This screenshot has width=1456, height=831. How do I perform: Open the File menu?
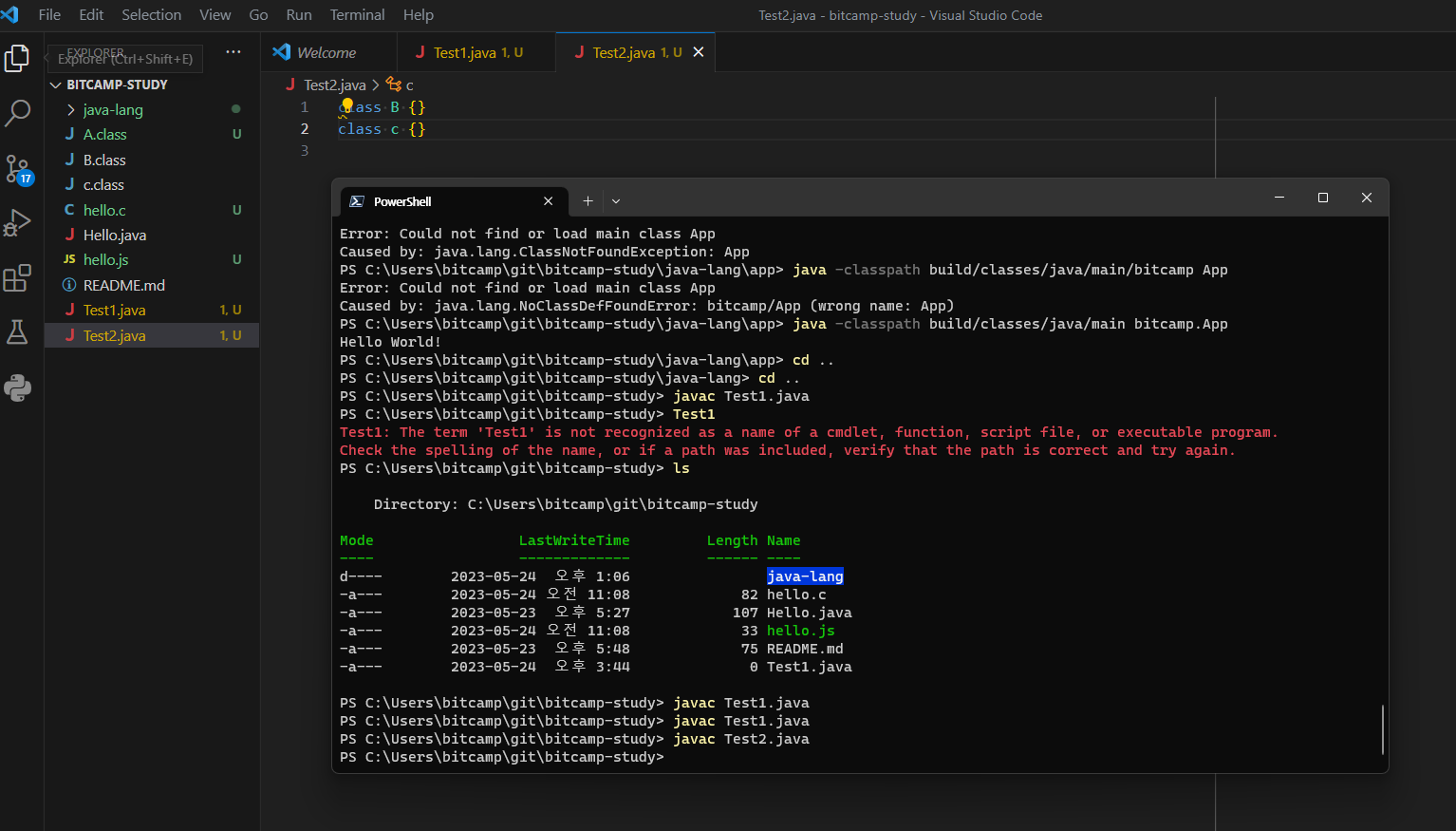pos(49,15)
